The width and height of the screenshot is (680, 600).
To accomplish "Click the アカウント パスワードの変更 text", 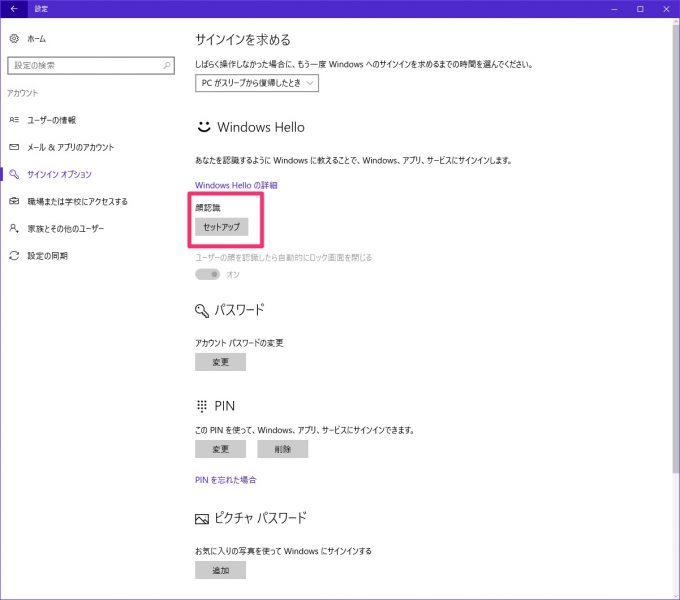I will 239,343.
